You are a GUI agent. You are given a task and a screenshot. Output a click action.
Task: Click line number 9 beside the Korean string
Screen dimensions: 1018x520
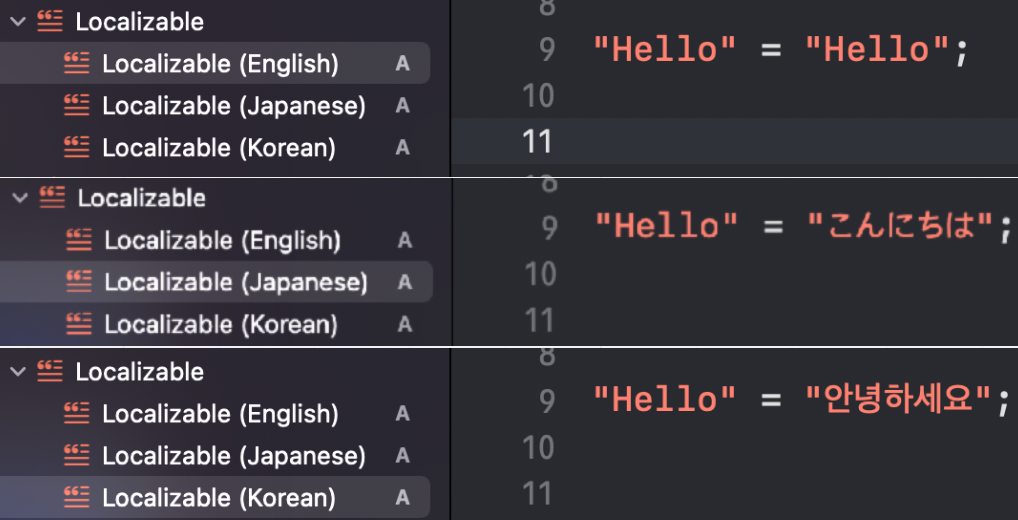point(546,401)
